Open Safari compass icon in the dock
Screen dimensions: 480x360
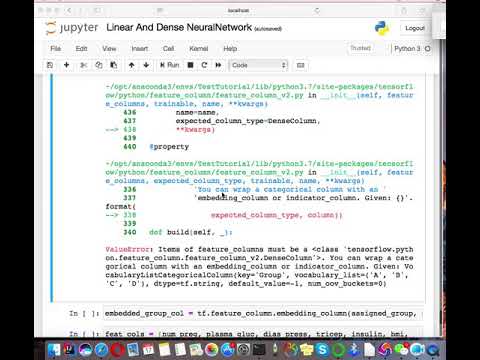click(x=101, y=350)
